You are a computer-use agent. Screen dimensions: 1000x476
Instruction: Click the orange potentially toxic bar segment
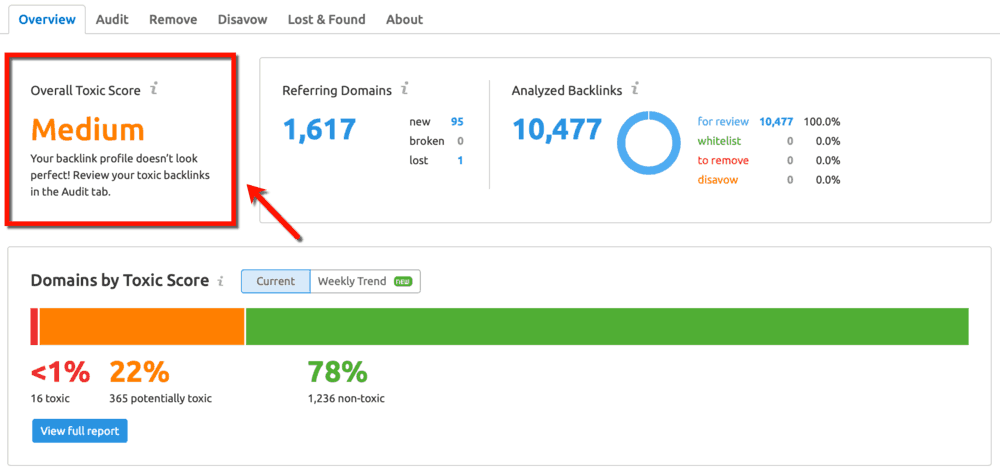click(x=142, y=326)
